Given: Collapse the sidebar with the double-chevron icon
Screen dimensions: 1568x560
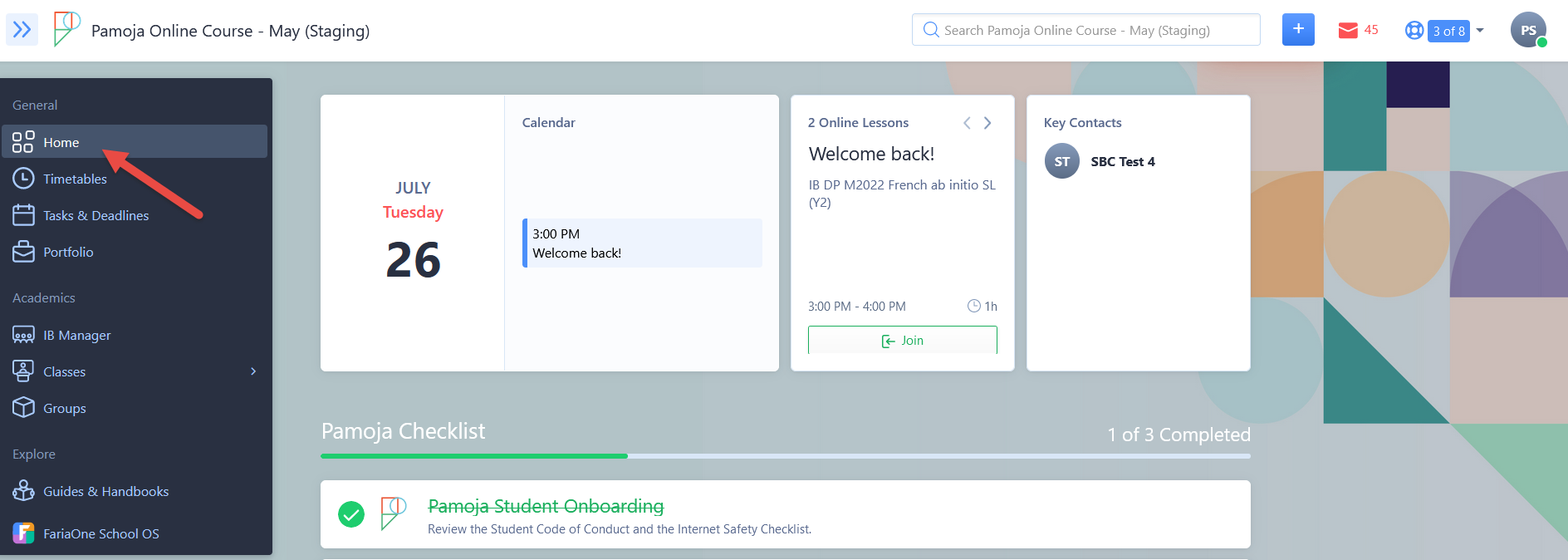Looking at the screenshot, I should (22, 30).
